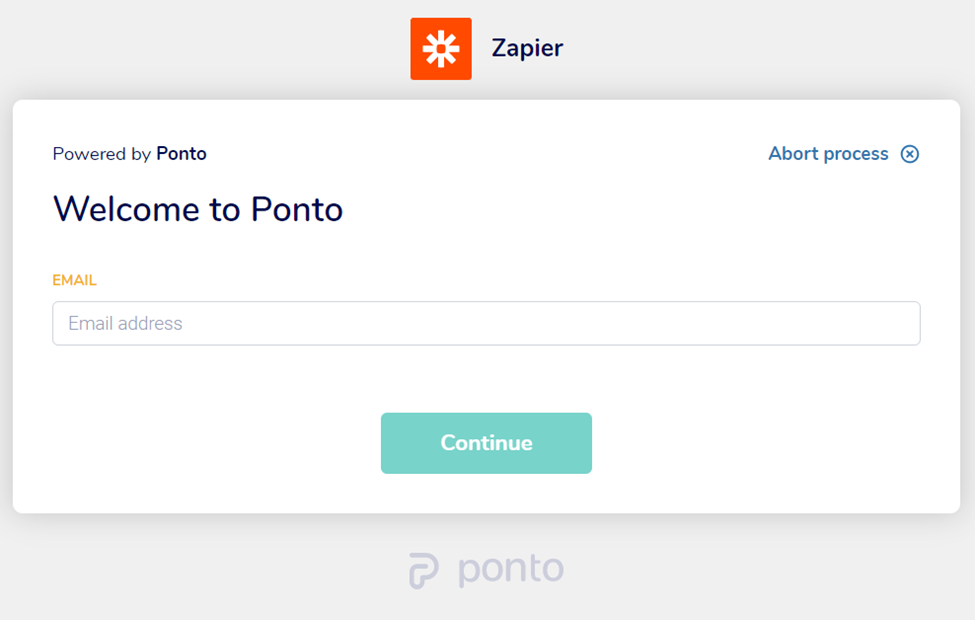The height and width of the screenshot is (620, 975).
Task: Click the gray Ponto P logo icon
Action: [x=424, y=571]
